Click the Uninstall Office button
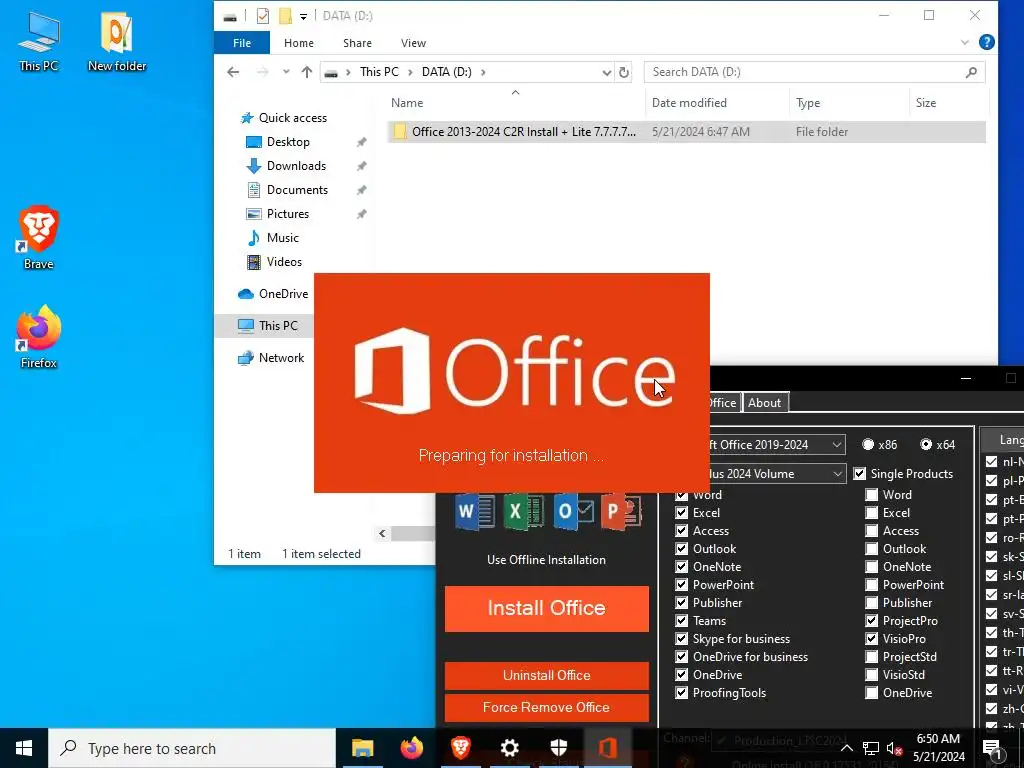Screen dimensions: 1024x768 [x=547, y=675]
